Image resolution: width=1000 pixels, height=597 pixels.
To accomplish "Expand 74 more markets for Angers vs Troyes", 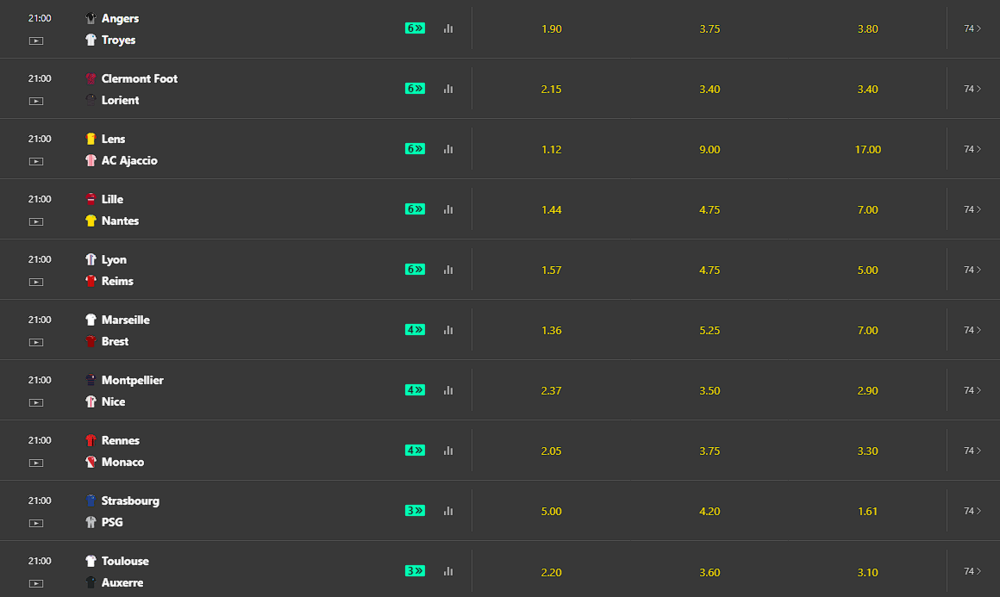I will tap(973, 29).
